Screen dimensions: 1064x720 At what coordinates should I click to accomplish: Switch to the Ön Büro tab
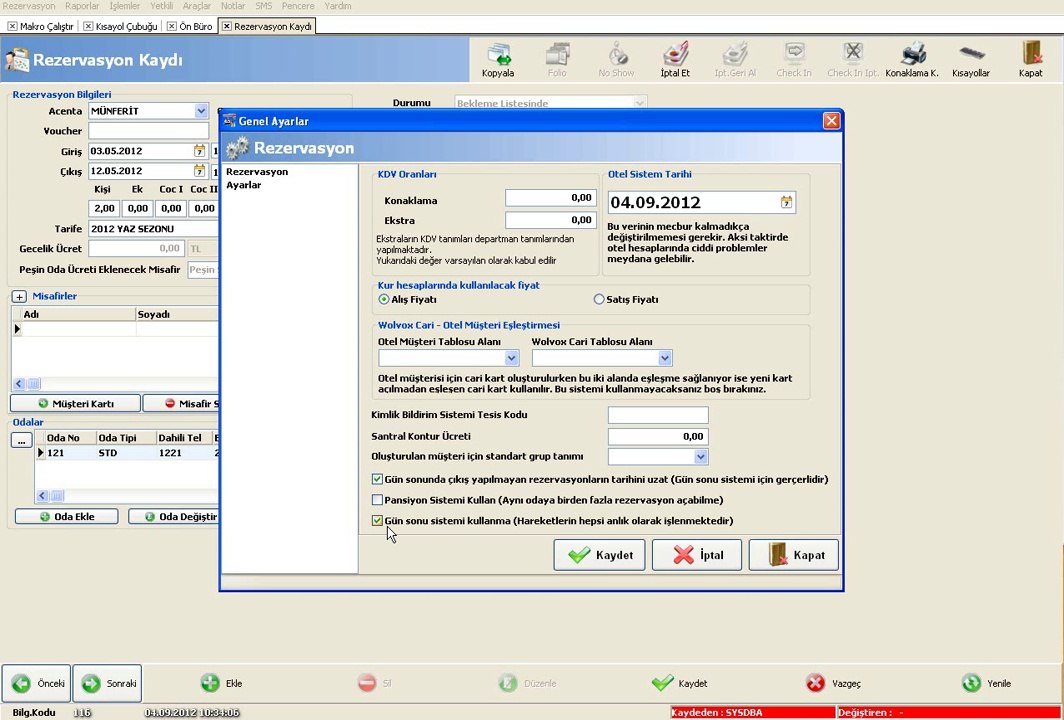(x=190, y=26)
